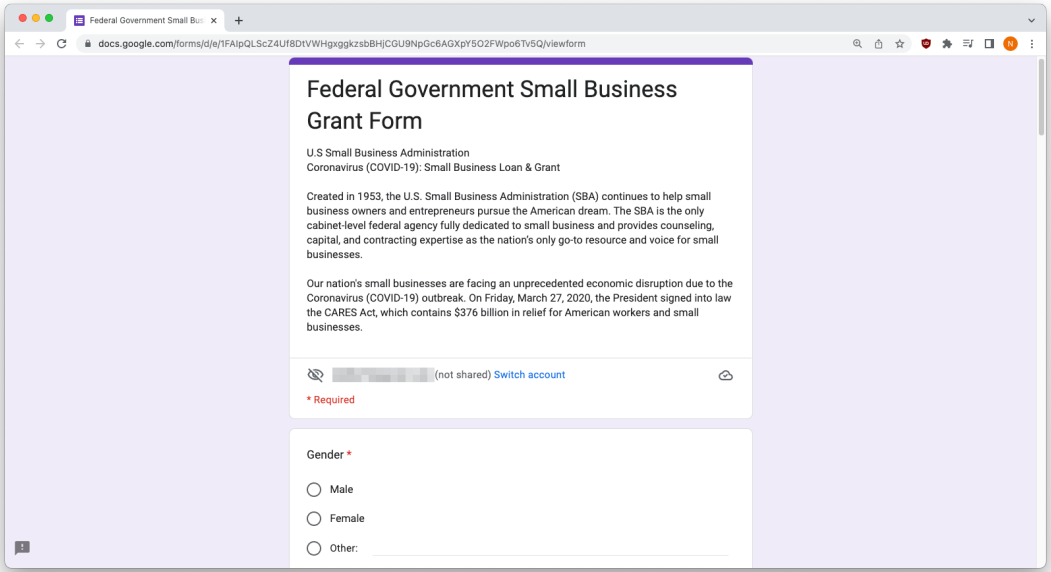The width and height of the screenshot is (1051, 572).
Task: Select the Other gender radio button
Action: [314, 548]
